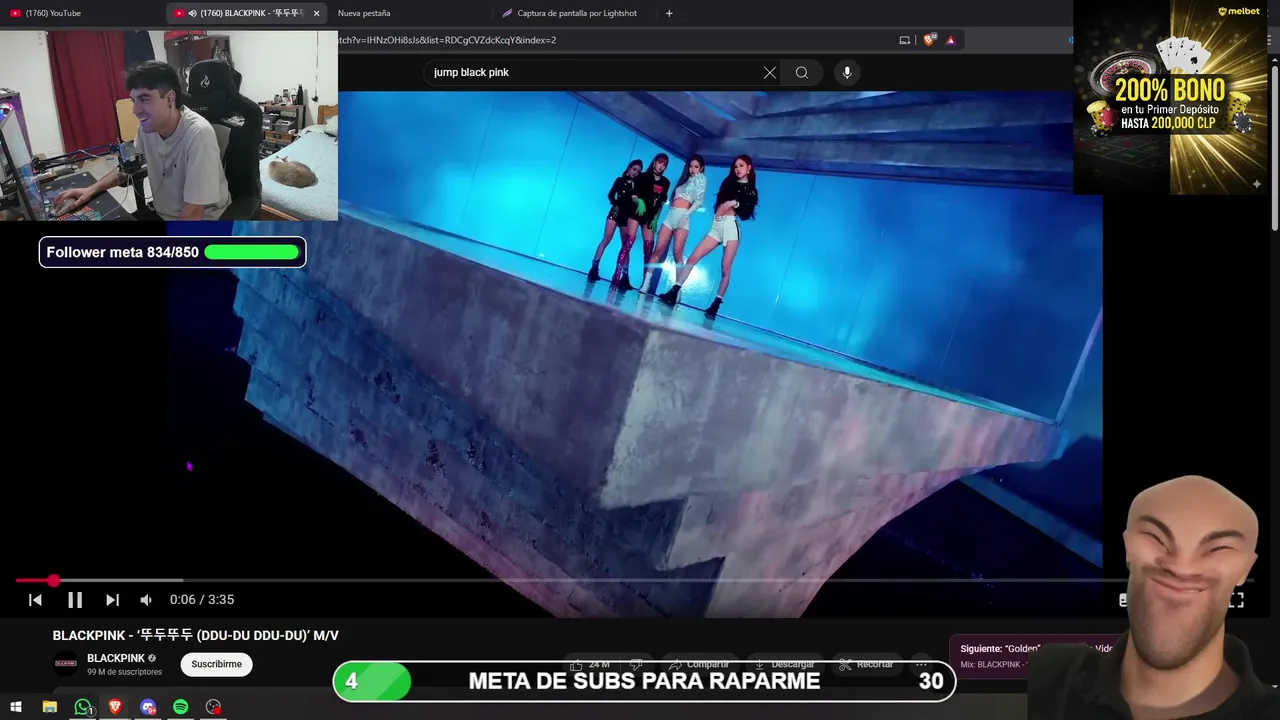This screenshot has height=720, width=1280.
Task: Switch to the '(1760) YouTube' tab
Action: point(80,13)
